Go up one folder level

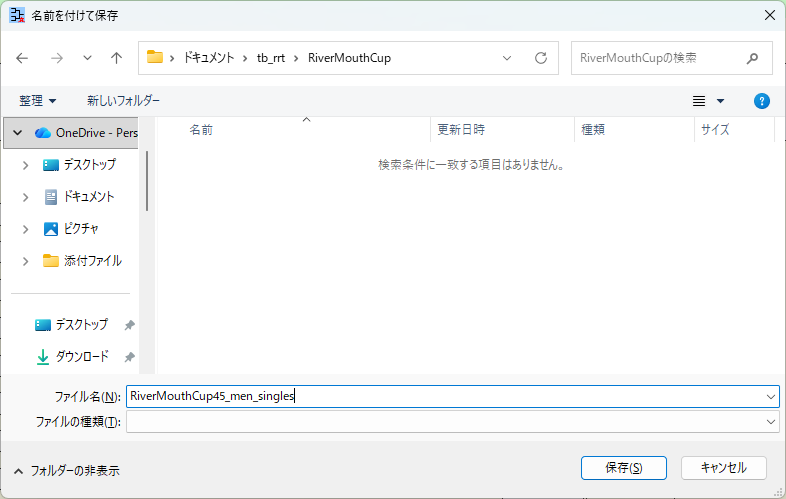click(116, 58)
